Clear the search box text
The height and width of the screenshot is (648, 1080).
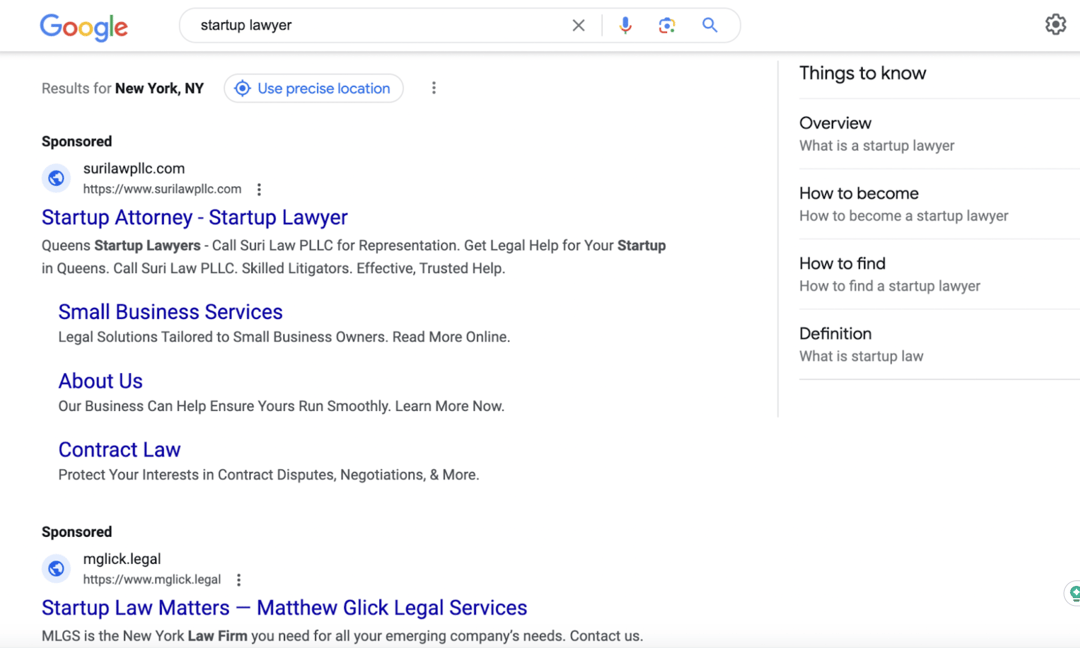[578, 26]
